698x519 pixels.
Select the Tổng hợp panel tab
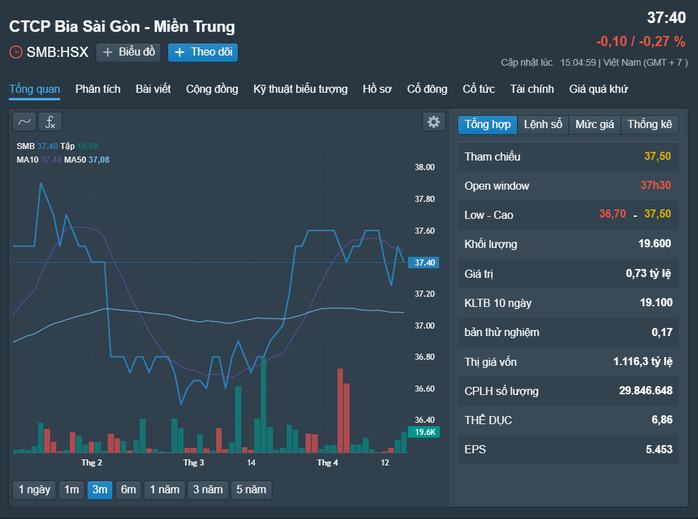tap(487, 125)
